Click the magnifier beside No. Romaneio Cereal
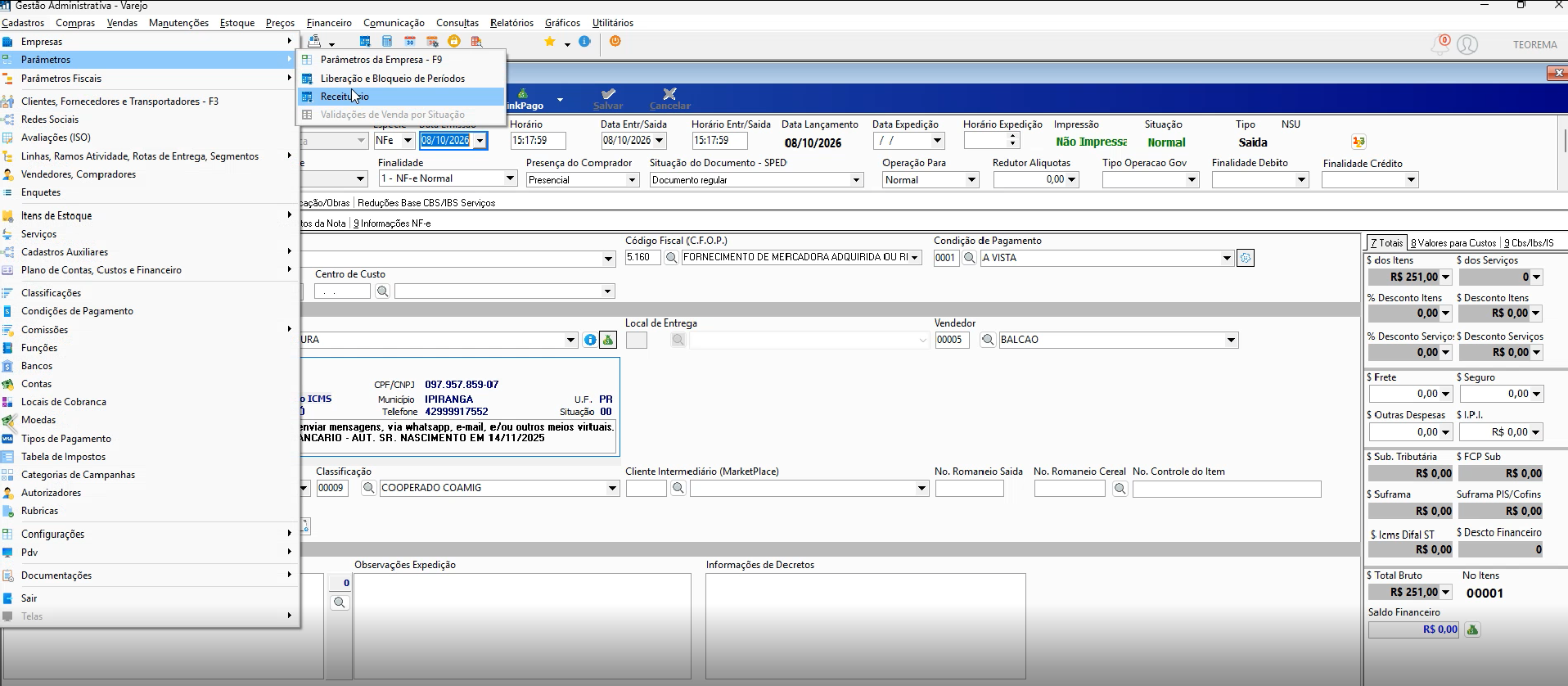The image size is (1568, 686). click(x=1120, y=489)
